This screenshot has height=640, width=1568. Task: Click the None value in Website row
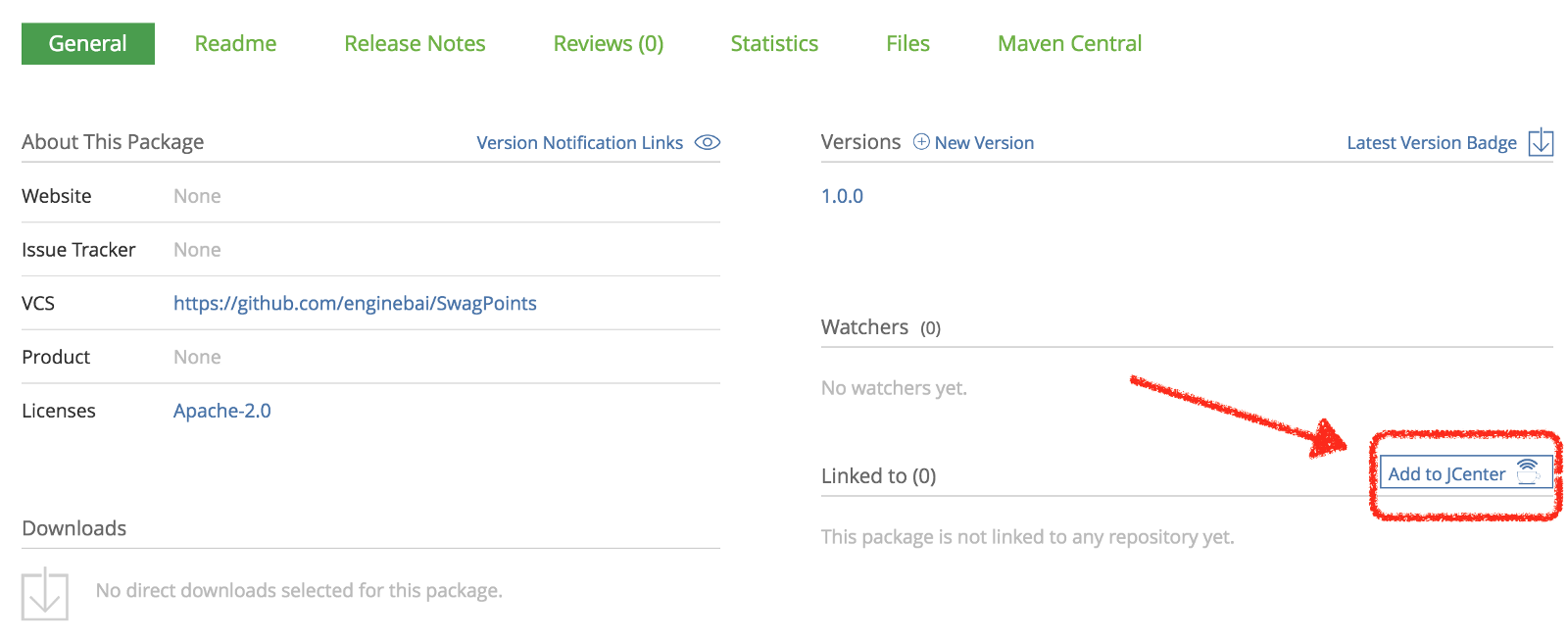coord(197,196)
